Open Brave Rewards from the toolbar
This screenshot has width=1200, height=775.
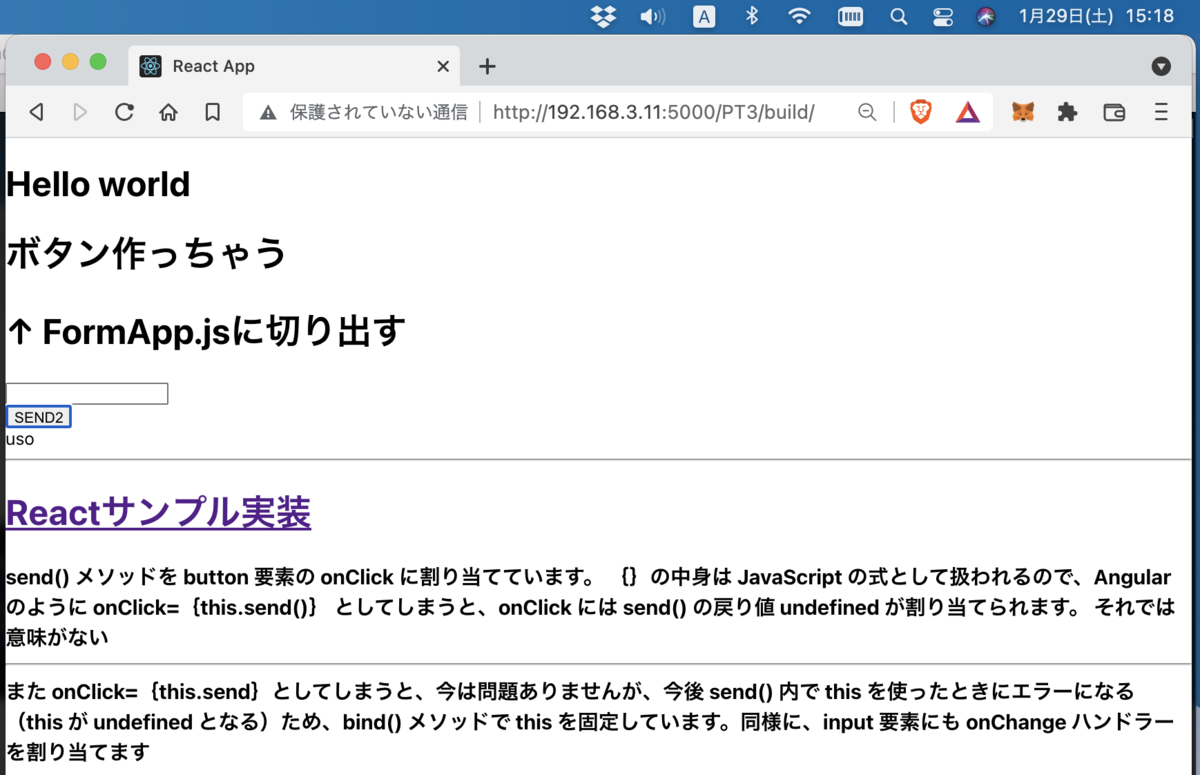967,112
